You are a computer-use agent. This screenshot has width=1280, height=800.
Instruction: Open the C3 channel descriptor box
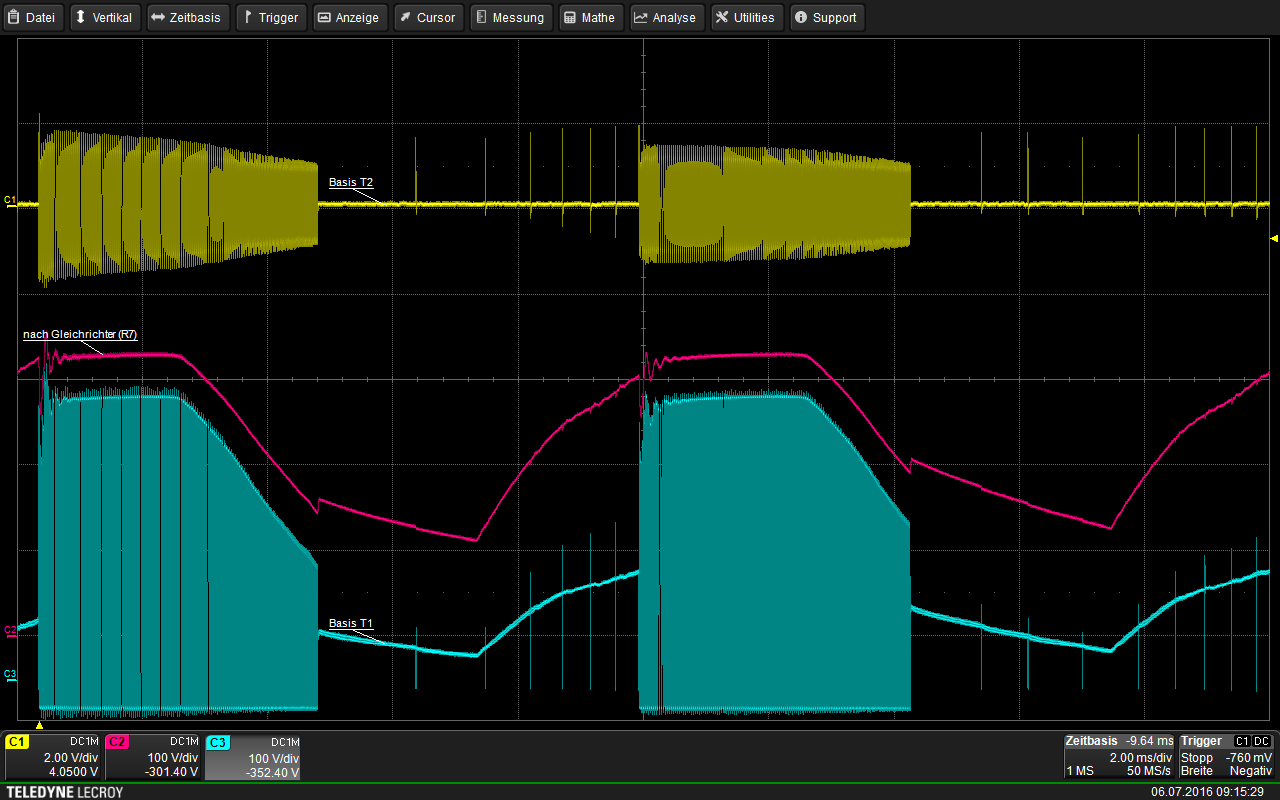click(x=253, y=757)
